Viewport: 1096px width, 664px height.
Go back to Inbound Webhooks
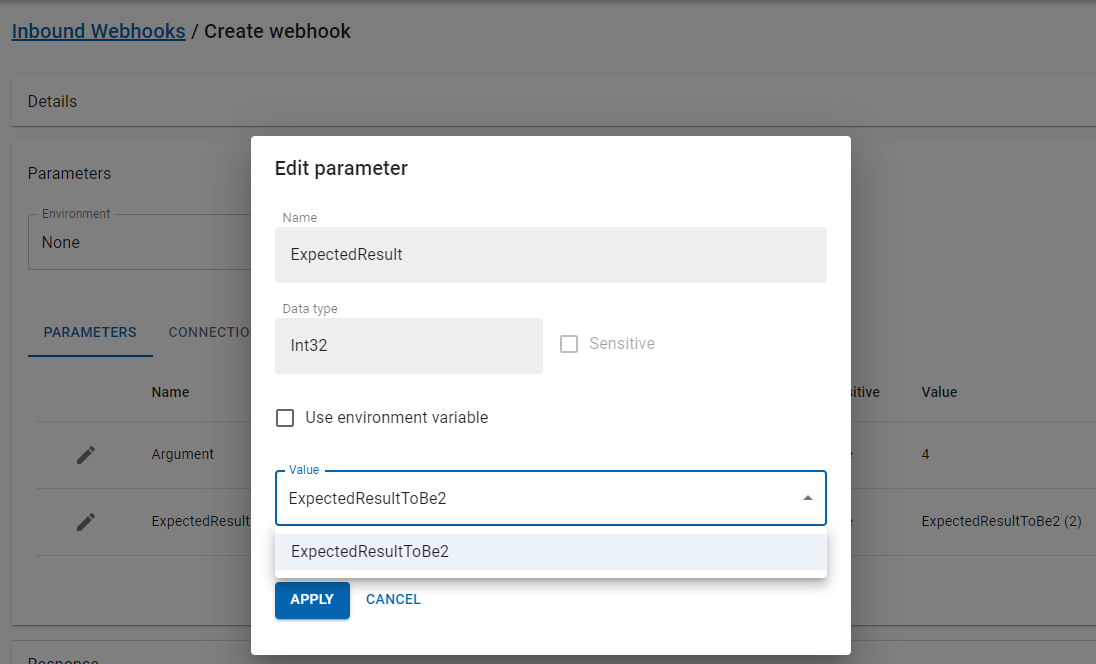click(x=98, y=31)
